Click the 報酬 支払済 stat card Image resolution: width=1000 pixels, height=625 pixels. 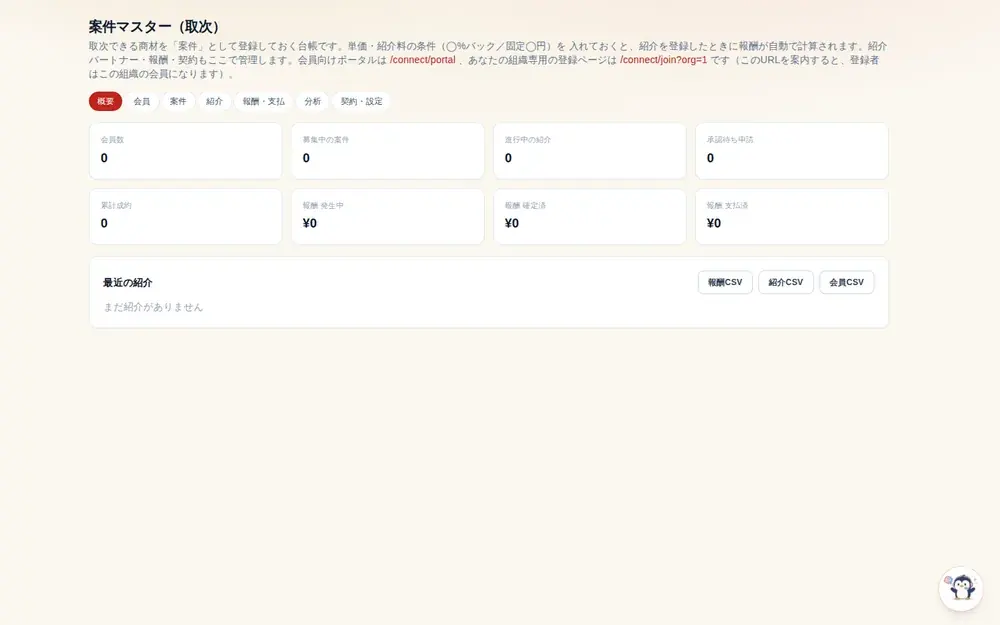(x=792, y=216)
